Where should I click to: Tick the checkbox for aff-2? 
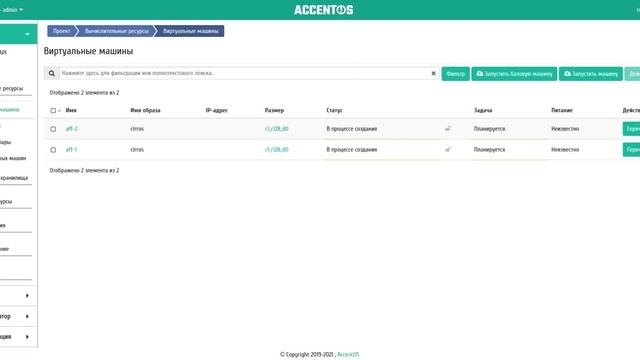[x=53, y=129]
